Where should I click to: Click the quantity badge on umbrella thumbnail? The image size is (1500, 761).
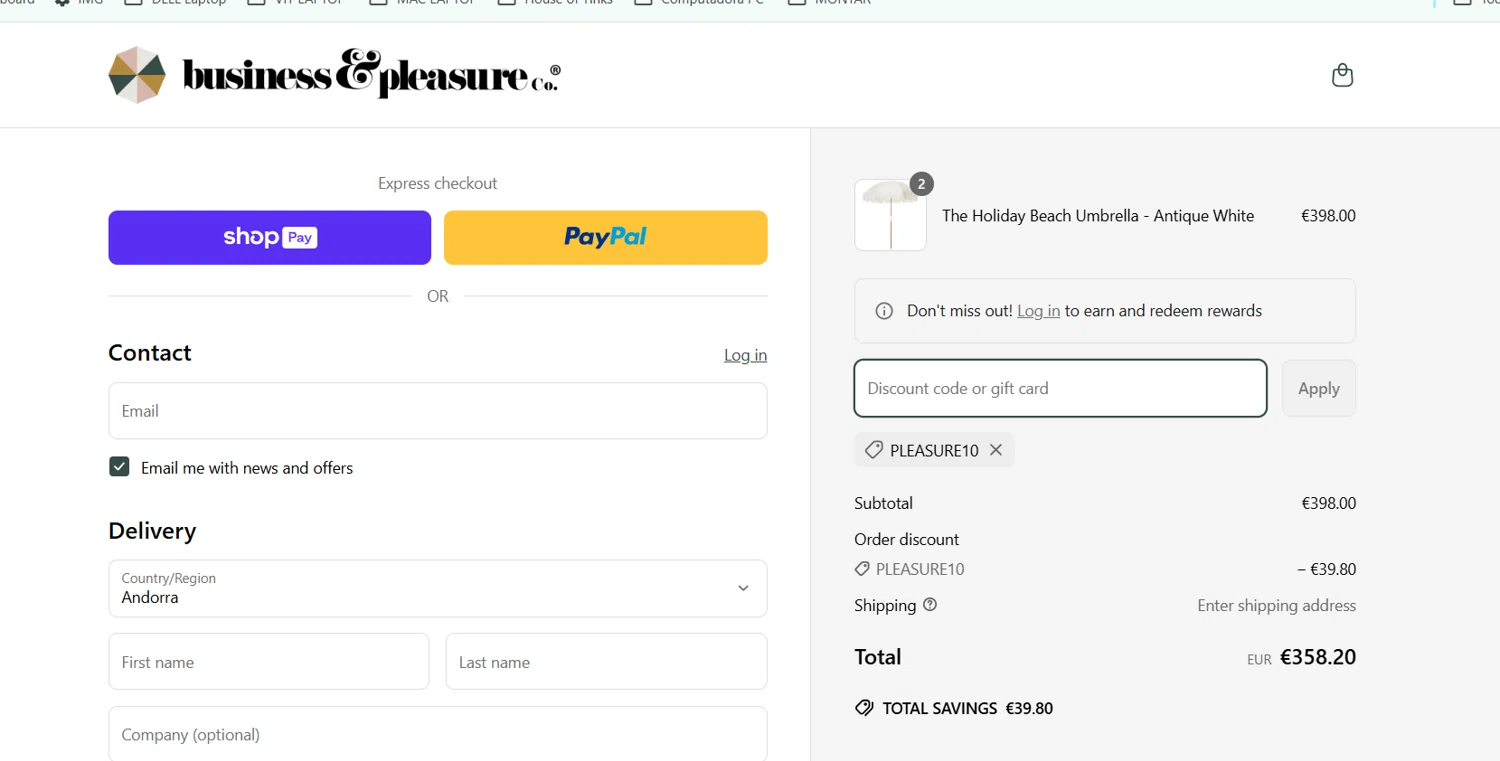click(921, 184)
